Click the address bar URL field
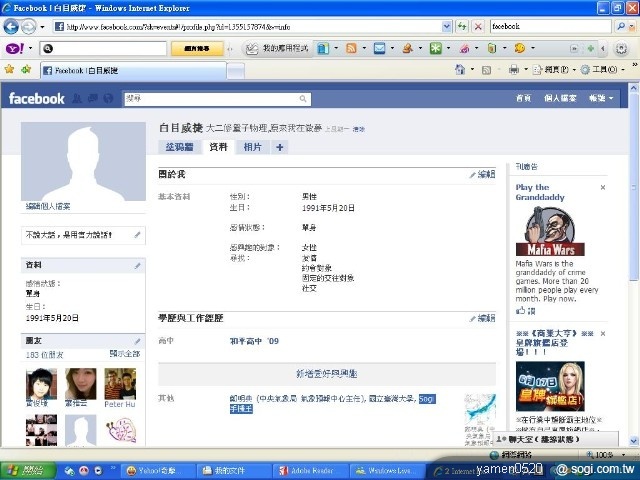The width and height of the screenshot is (640, 480). (x=253, y=27)
